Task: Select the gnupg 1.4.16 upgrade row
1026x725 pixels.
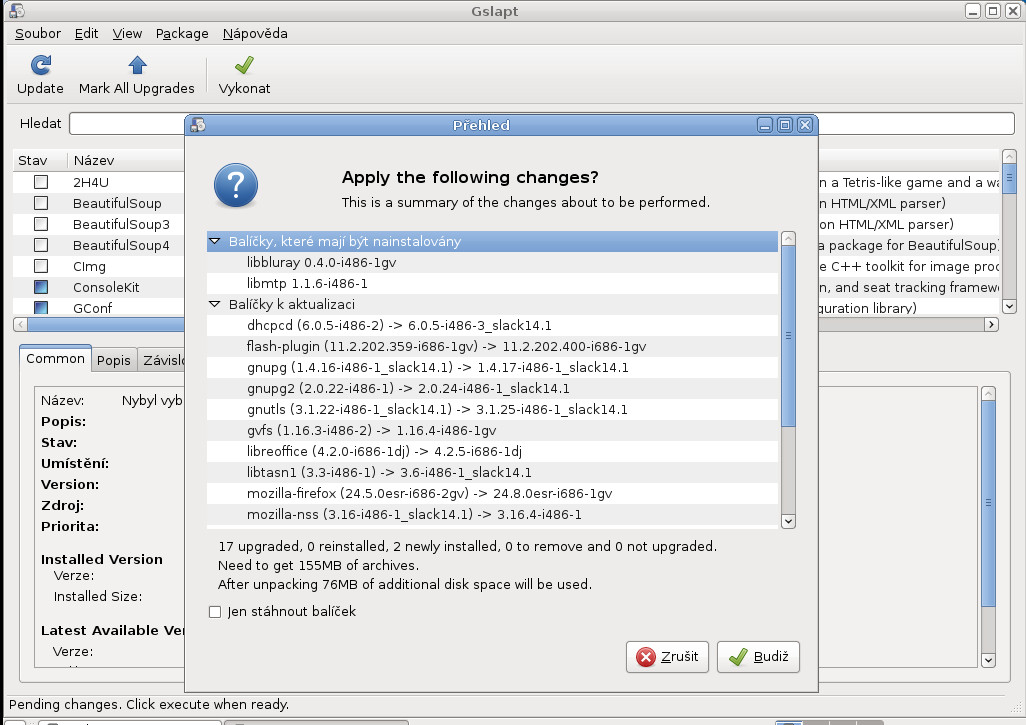Action: pos(493,367)
